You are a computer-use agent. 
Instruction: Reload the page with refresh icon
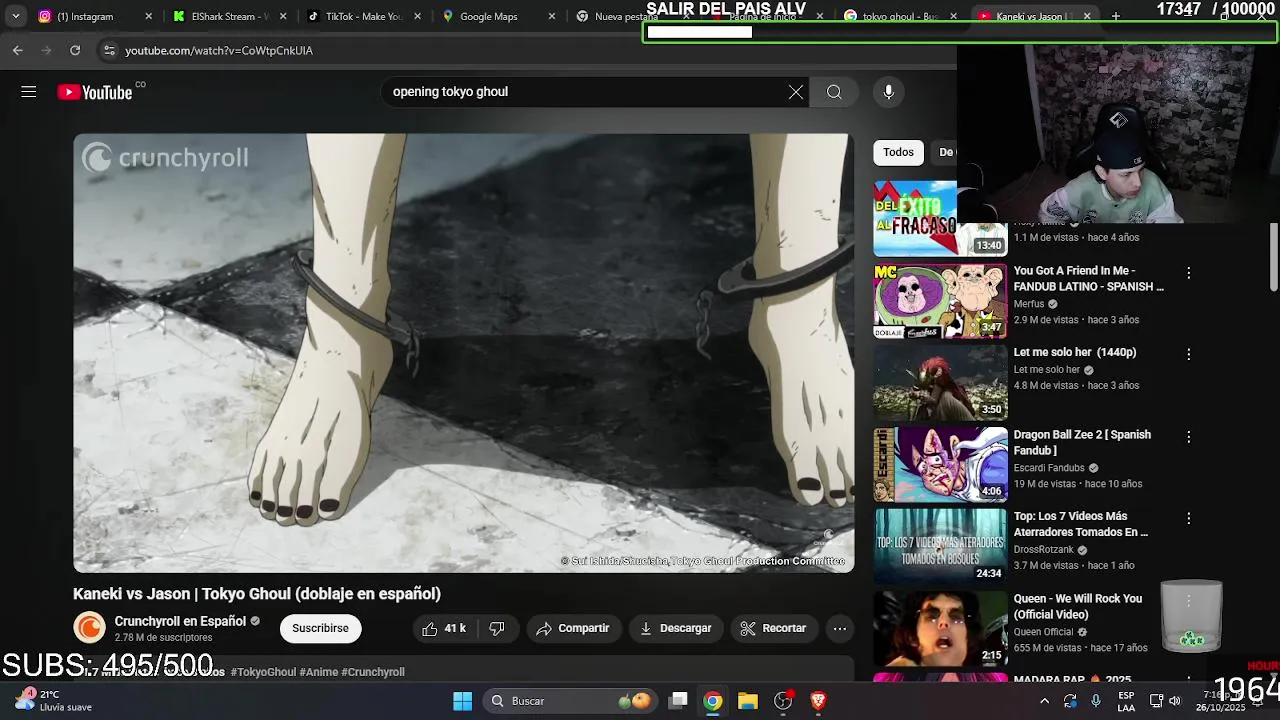(x=75, y=50)
